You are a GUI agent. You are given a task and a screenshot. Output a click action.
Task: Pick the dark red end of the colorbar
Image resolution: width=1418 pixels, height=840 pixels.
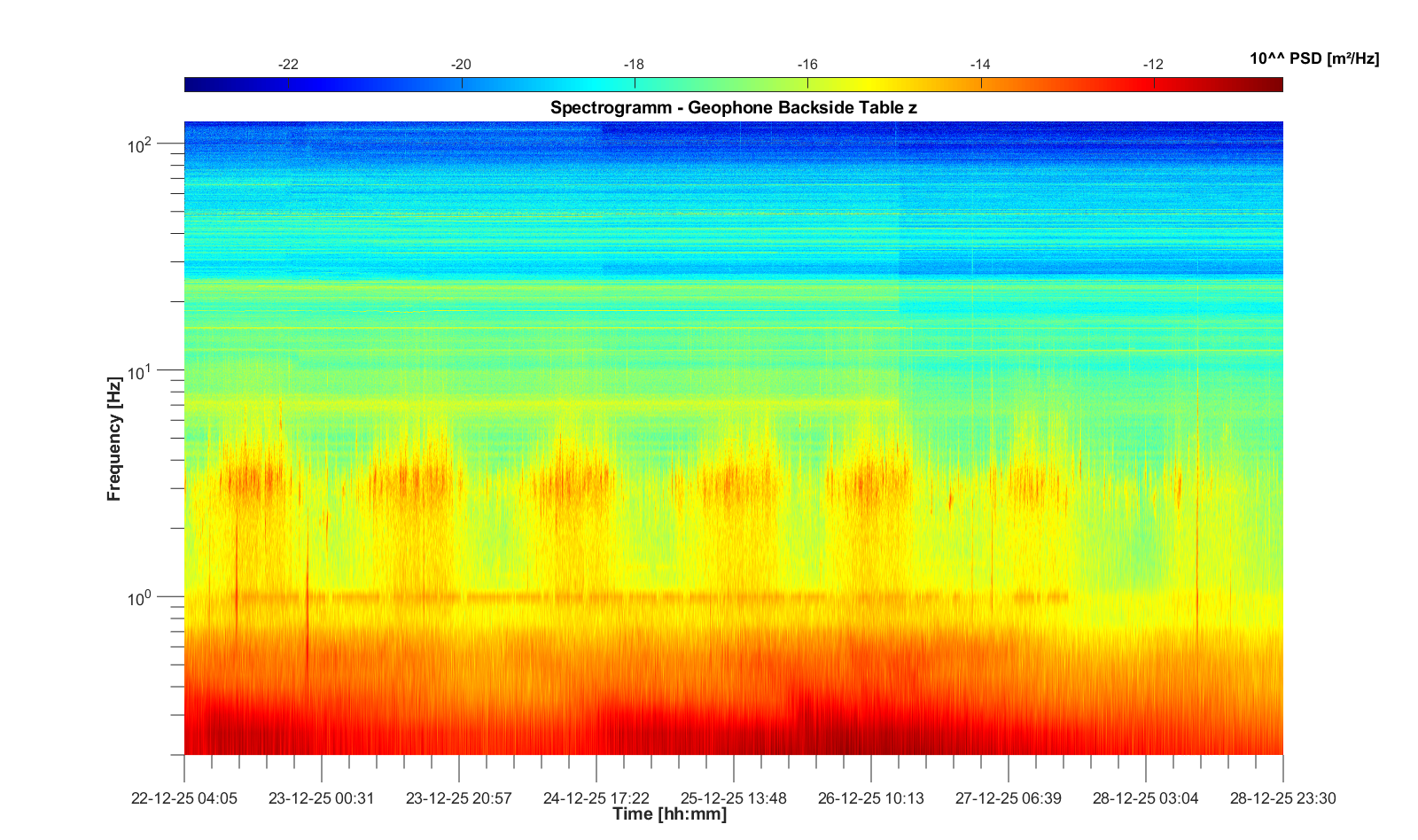tap(1274, 85)
